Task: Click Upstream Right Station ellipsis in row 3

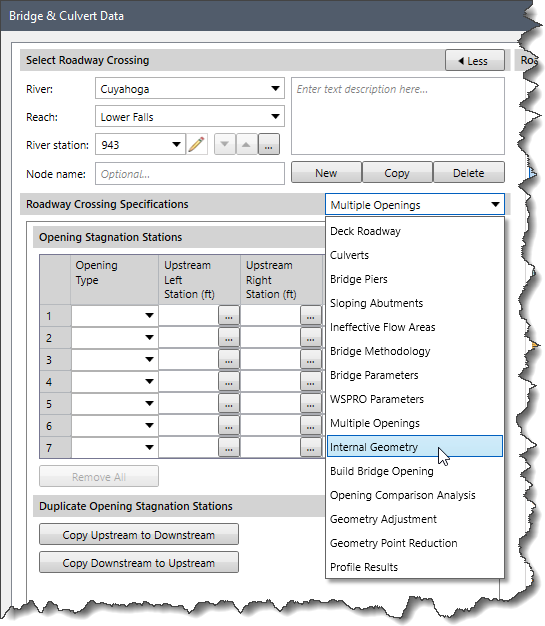Action: (x=311, y=360)
